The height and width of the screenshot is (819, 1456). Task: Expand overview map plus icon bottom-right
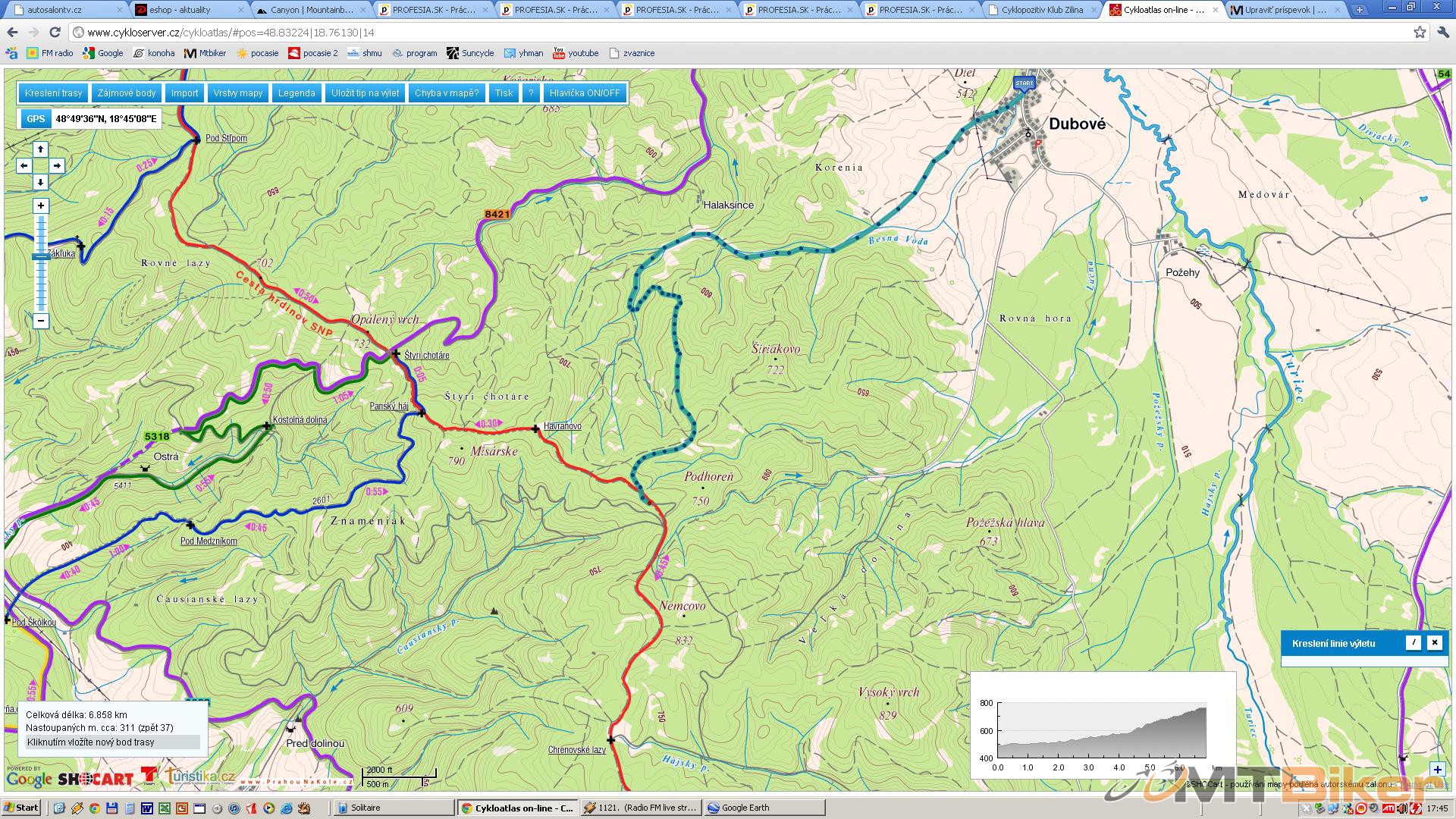click(x=1437, y=770)
